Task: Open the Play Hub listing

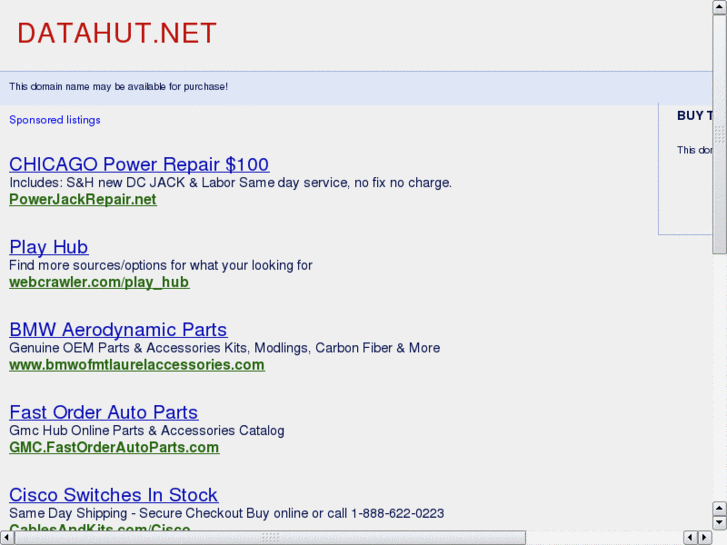Action: (x=49, y=247)
